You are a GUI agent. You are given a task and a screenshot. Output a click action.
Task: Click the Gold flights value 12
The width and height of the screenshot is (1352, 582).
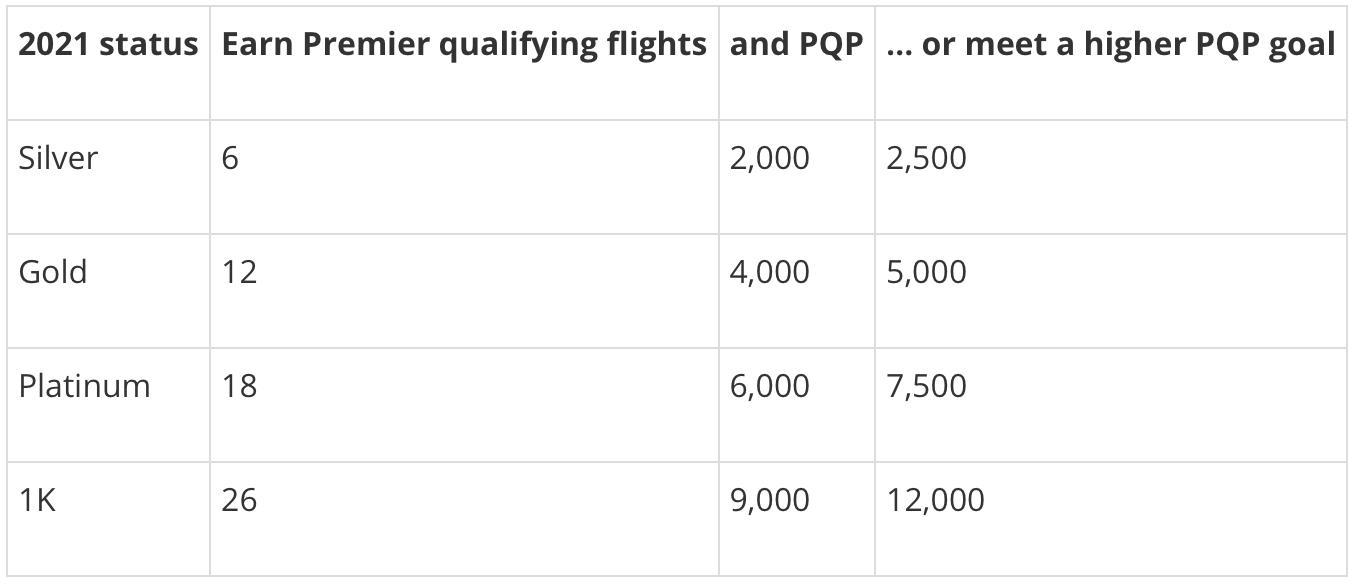239,271
